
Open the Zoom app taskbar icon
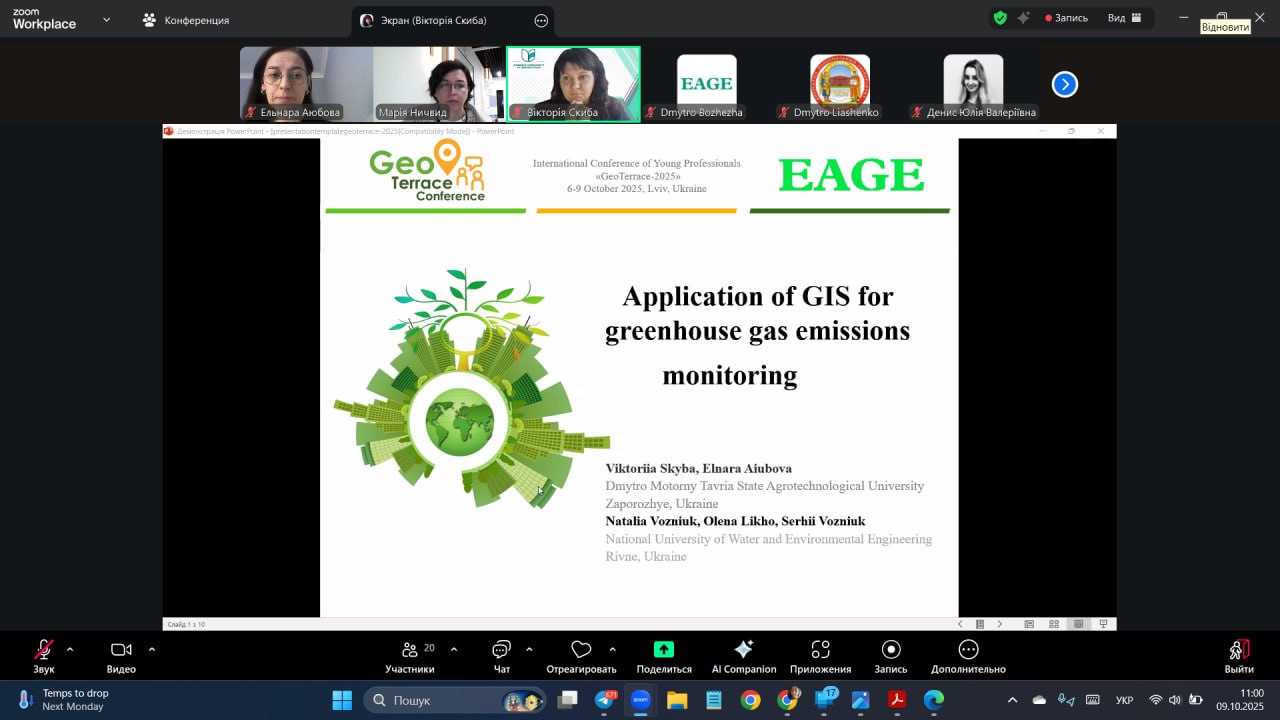coord(641,700)
